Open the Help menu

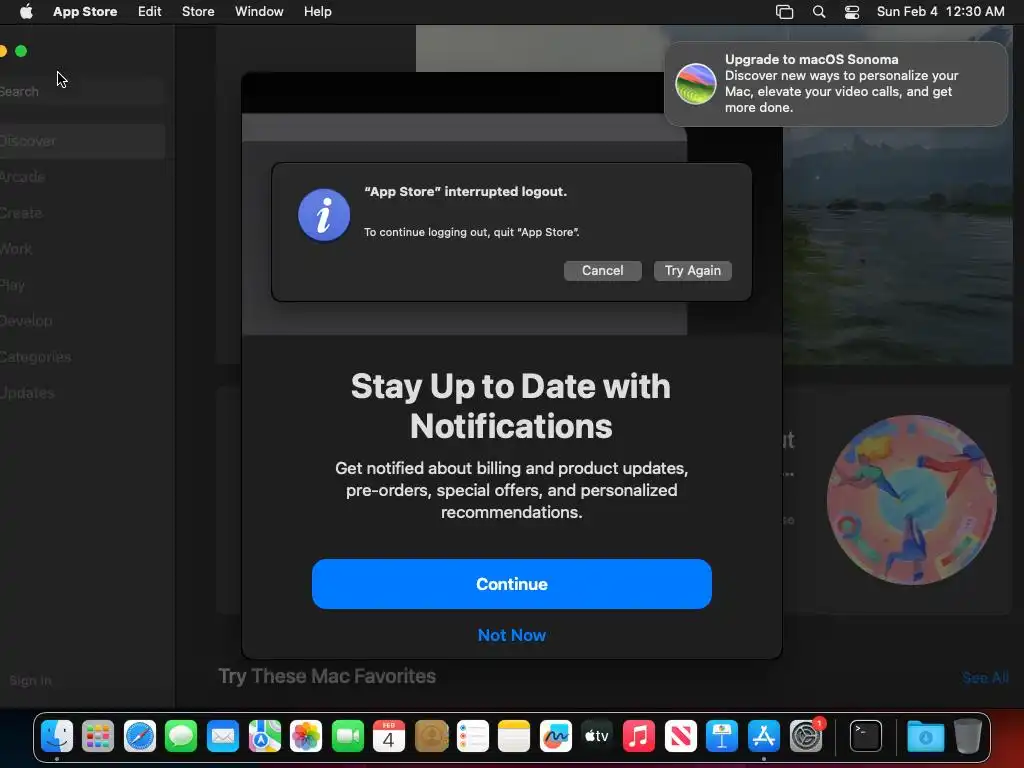317,12
